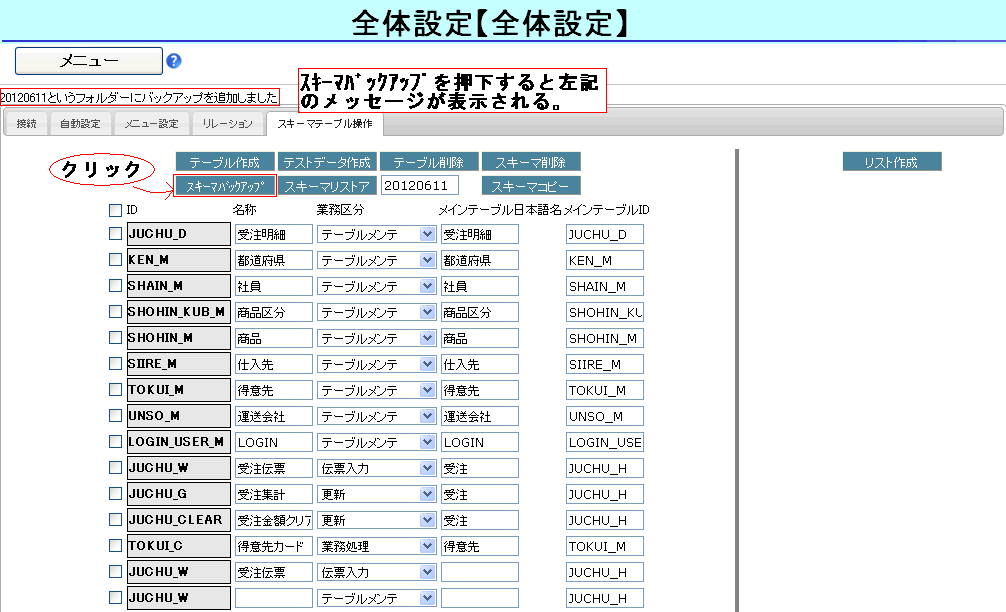Click the メニュー button
The height and width of the screenshot is (612, 1006).
pos(89,61)
